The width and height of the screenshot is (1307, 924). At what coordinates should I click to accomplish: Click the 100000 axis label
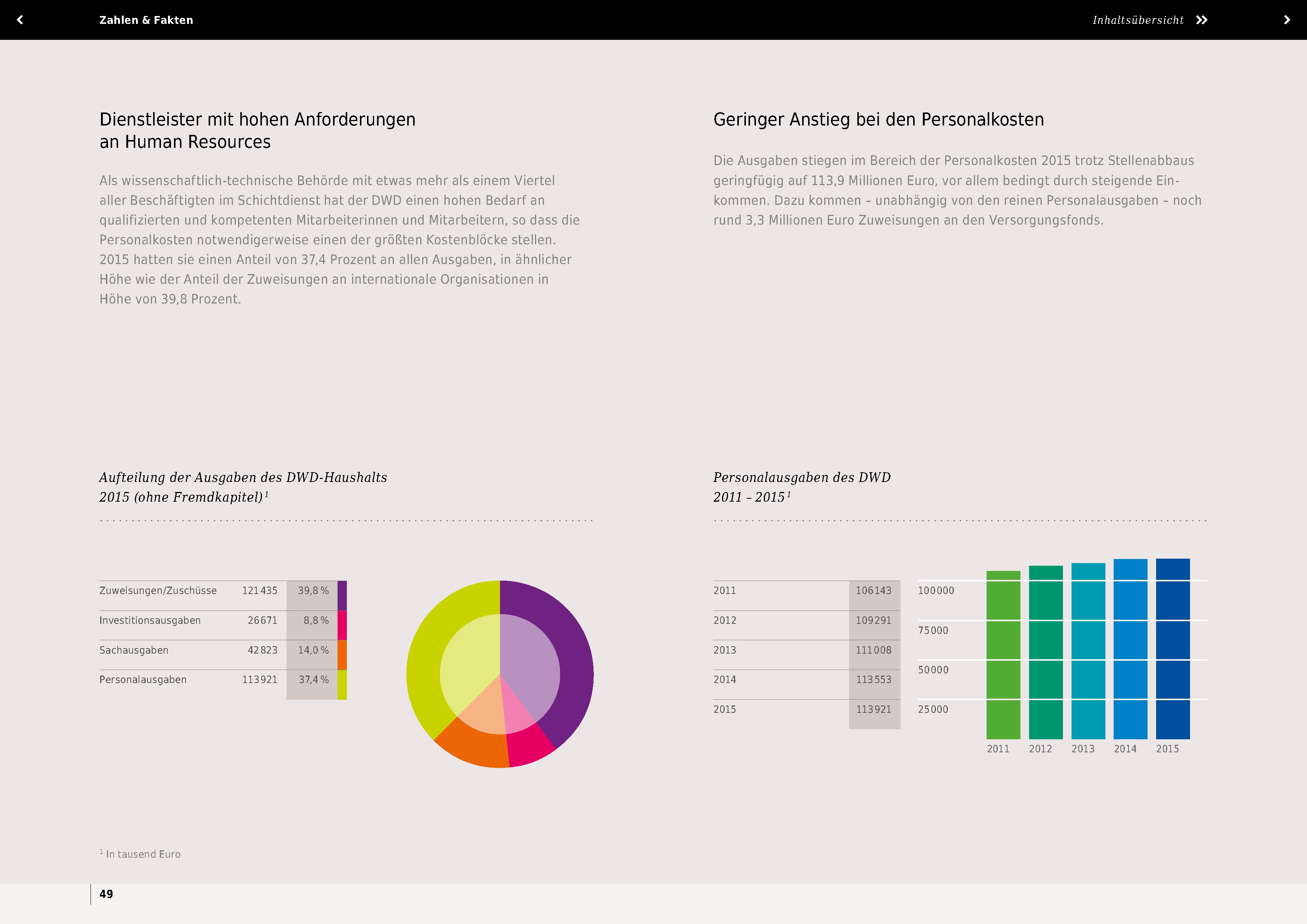(936, 591)
